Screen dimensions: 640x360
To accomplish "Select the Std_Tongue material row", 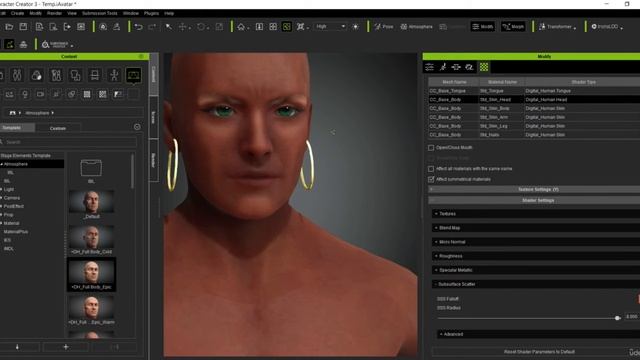I will pyautogui.click(x=534, y=91).
